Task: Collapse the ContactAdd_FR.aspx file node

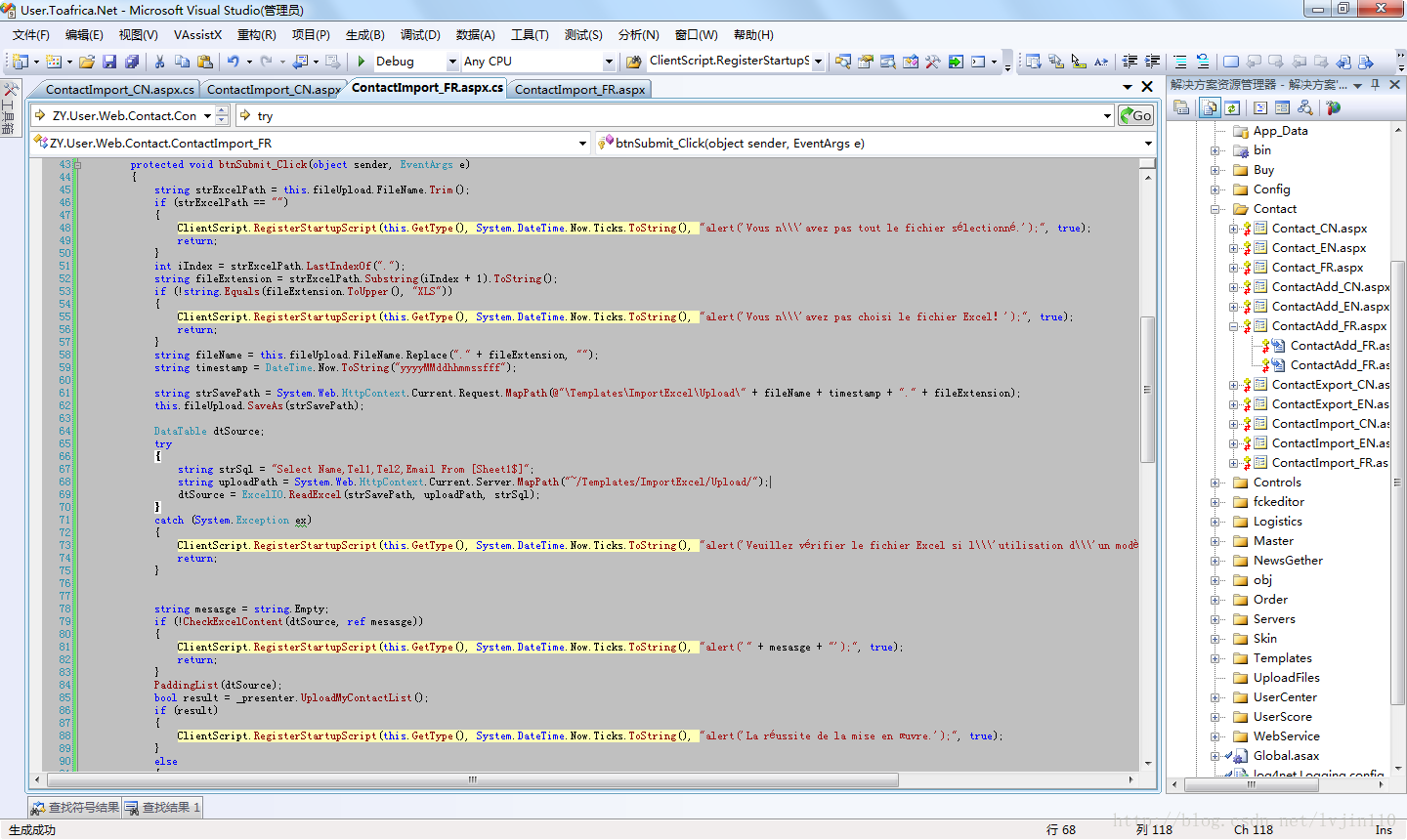Action: tap(1233, 326)
